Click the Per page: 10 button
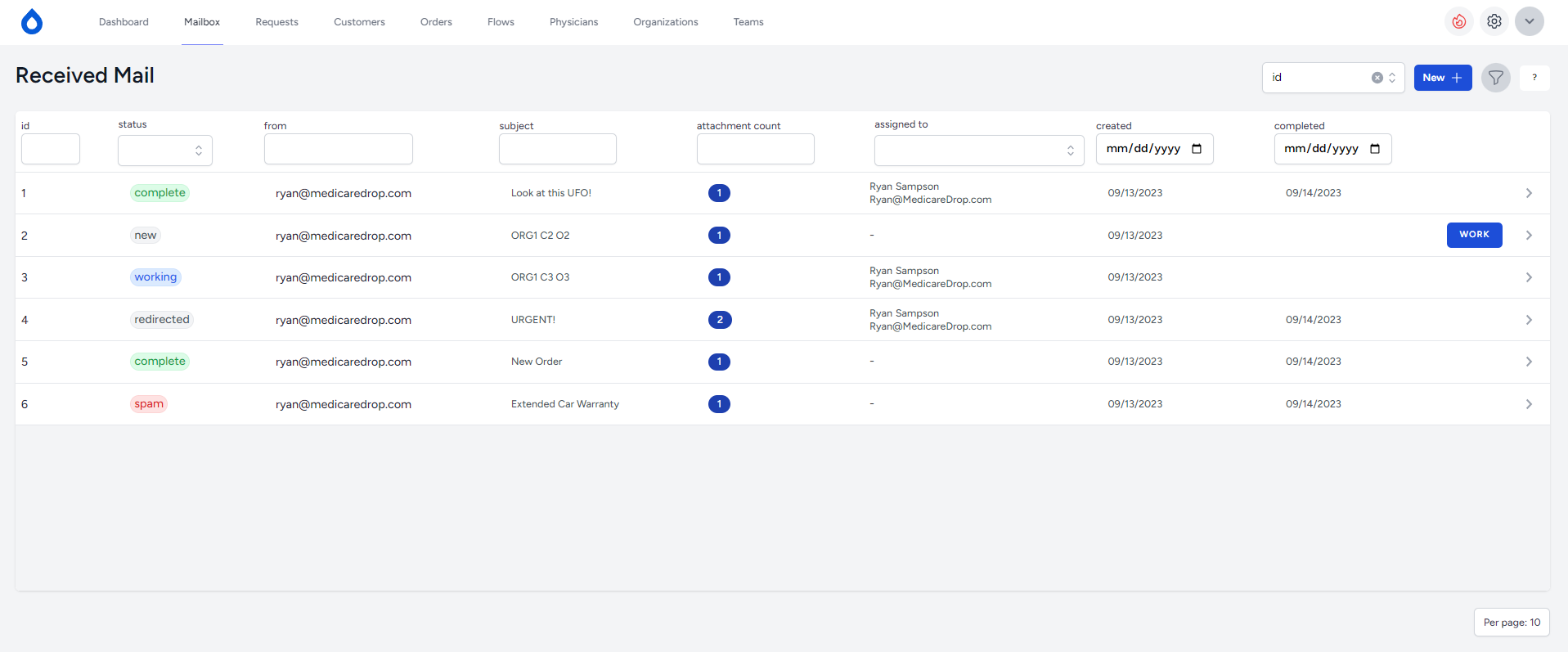 (x=1511, y=623)
